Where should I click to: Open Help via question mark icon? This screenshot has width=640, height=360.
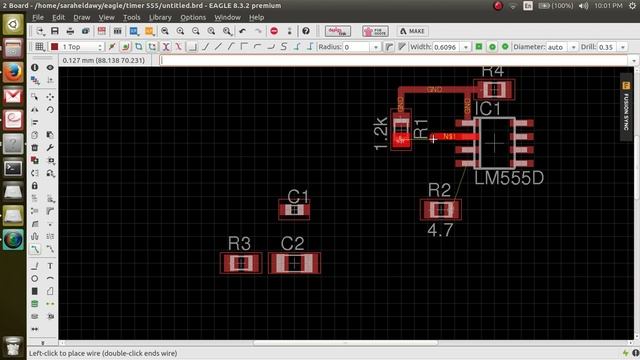[306, 31]
